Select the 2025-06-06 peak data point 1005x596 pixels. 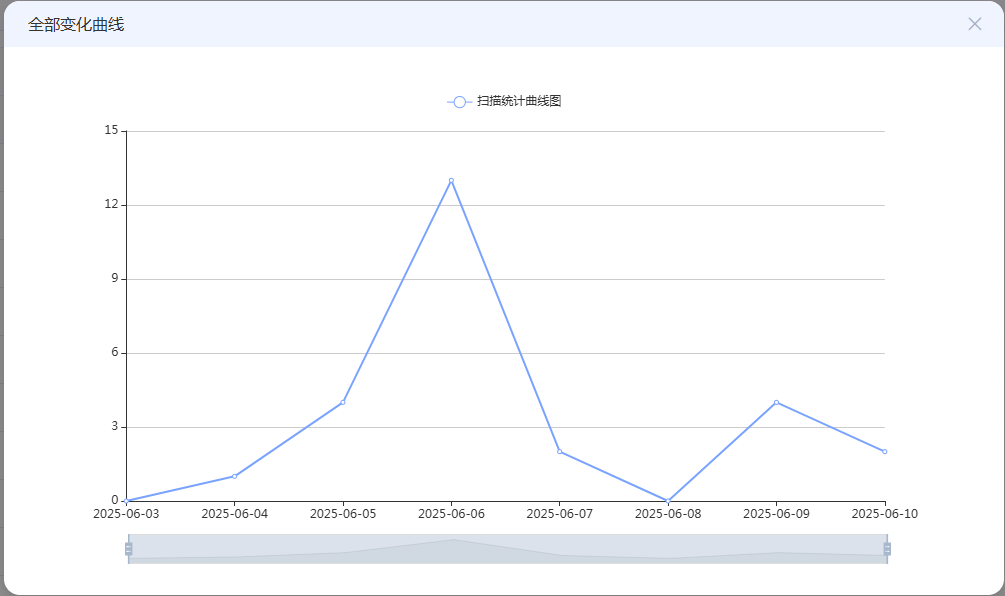pos(451,181)
